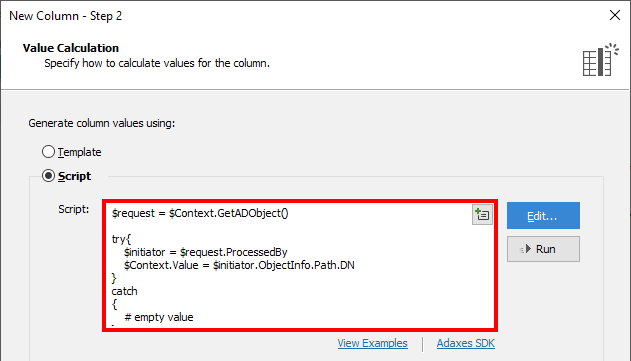
Task: Open the script editor with Edit button
Action: [543, 216]
